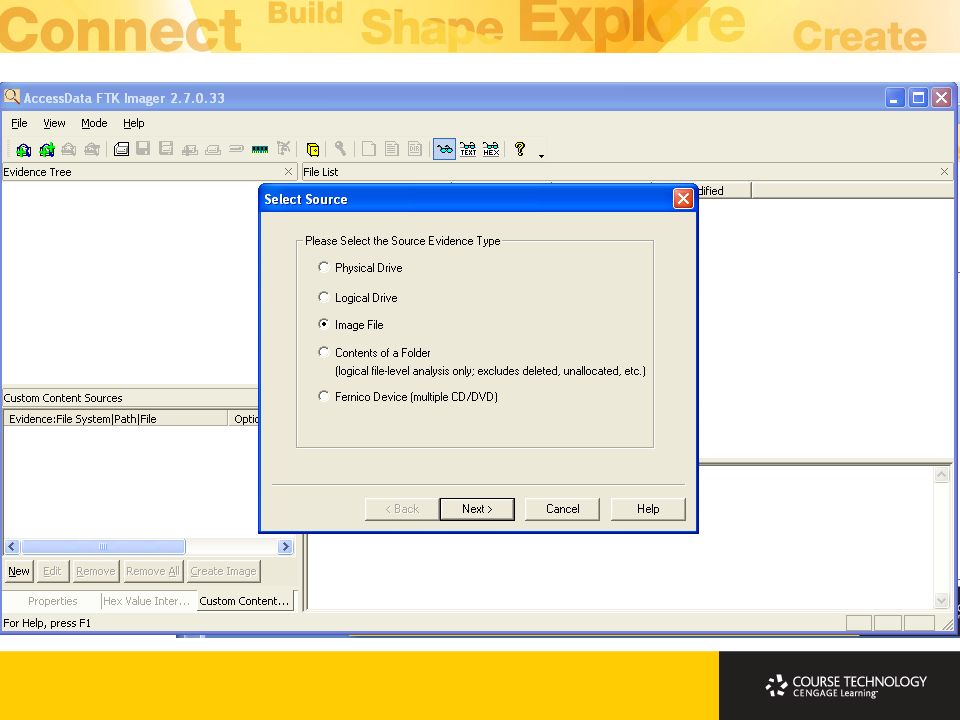Click Cancel in Select Source dialog

coord(562,509)
